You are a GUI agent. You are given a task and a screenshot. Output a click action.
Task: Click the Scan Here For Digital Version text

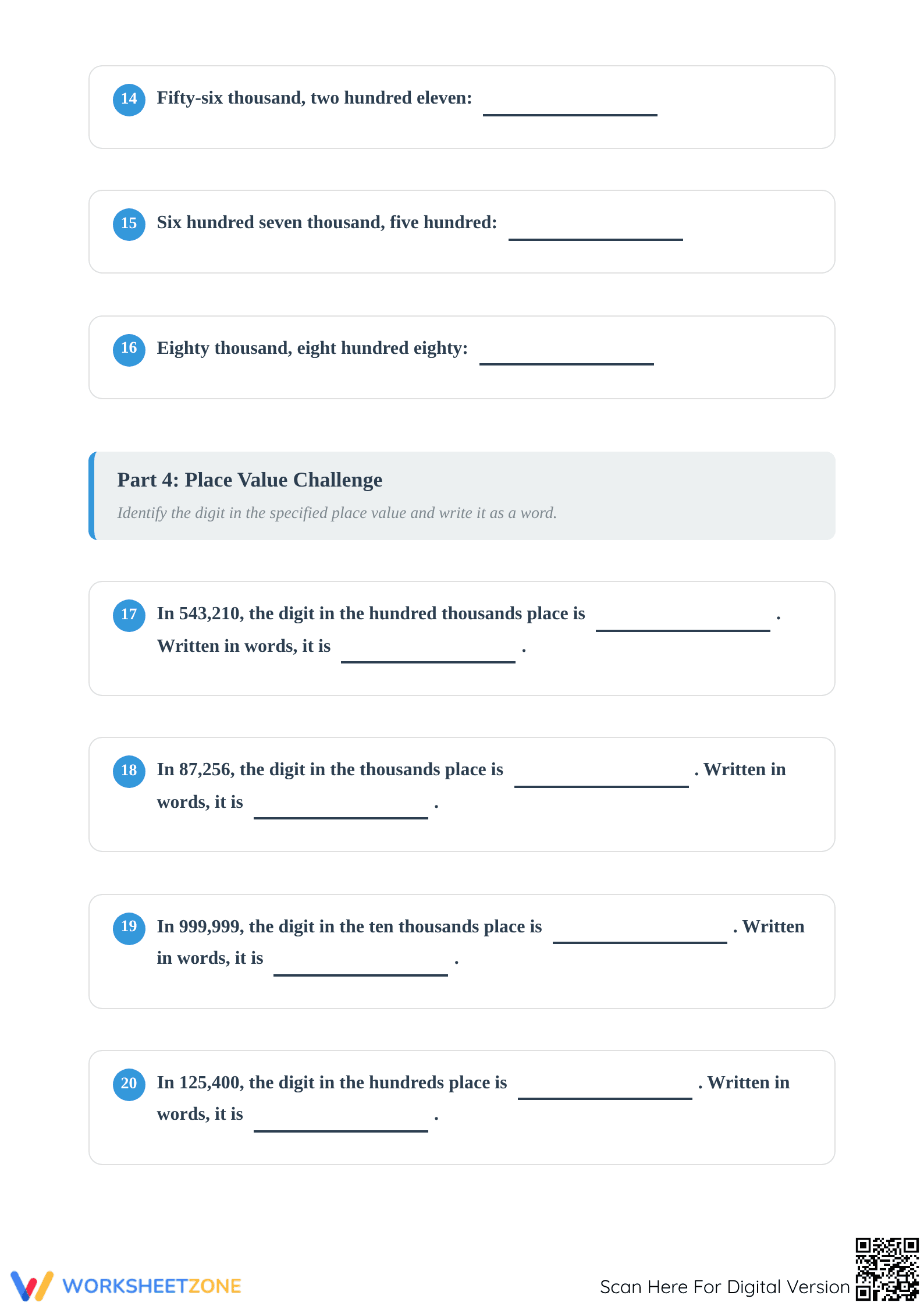point(725,1287)
